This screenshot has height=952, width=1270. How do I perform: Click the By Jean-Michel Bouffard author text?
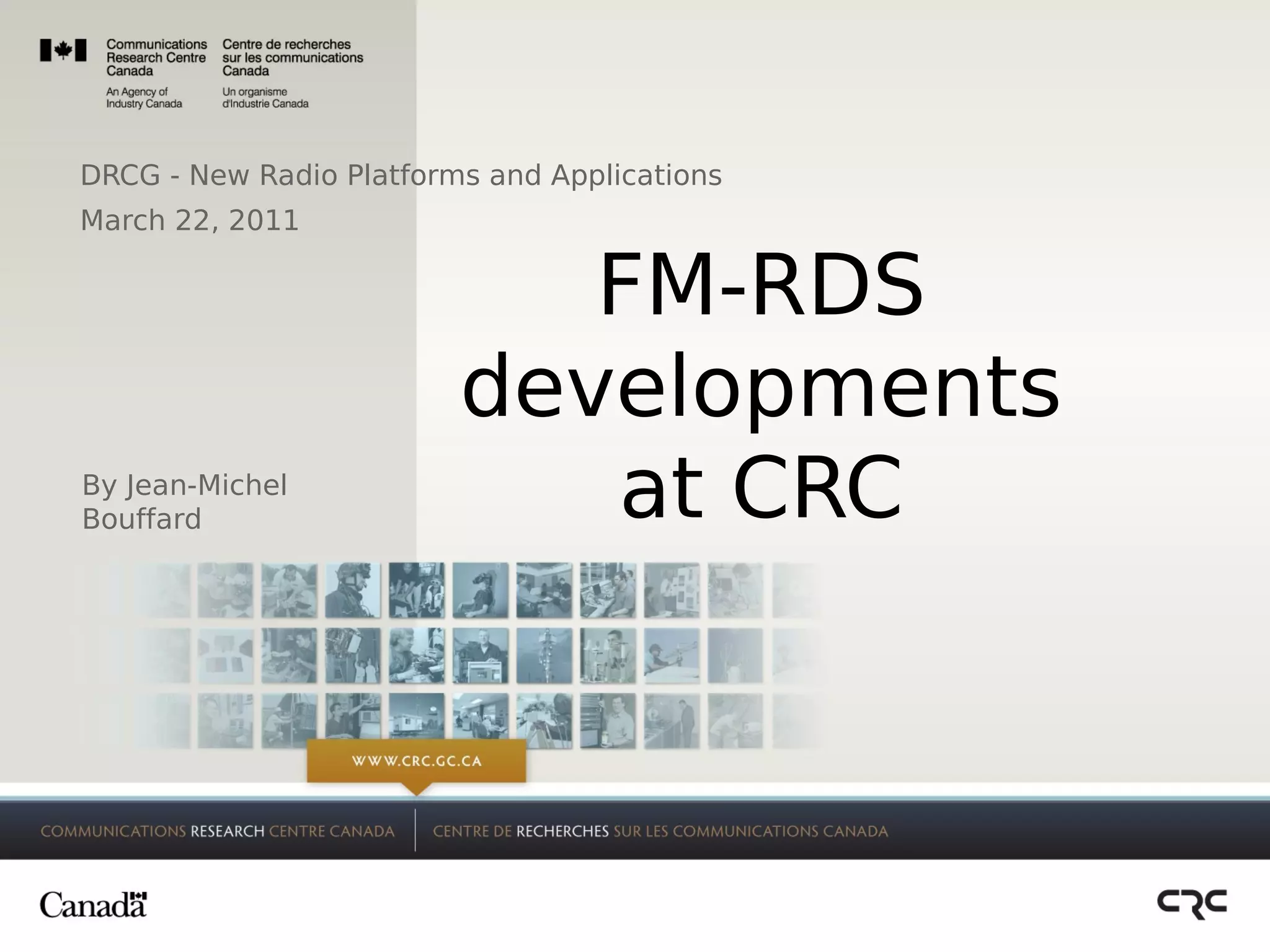coord(184,502)
